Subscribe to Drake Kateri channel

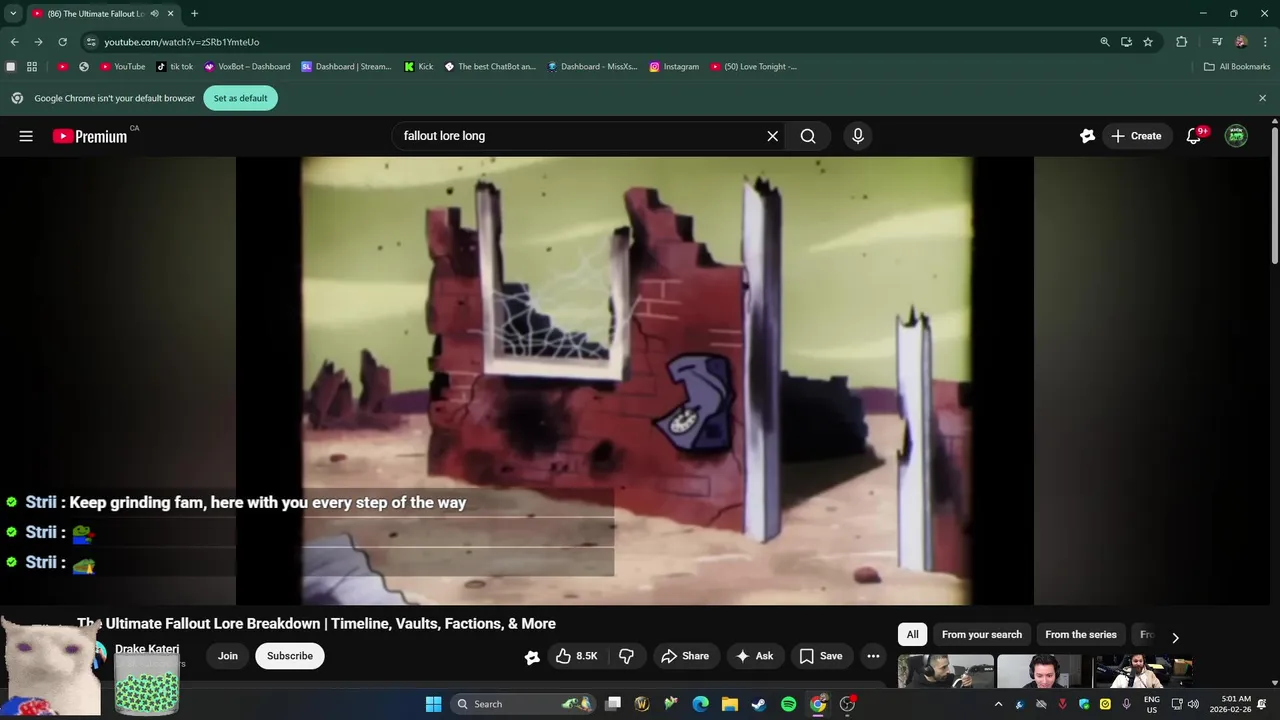[290, 656]
